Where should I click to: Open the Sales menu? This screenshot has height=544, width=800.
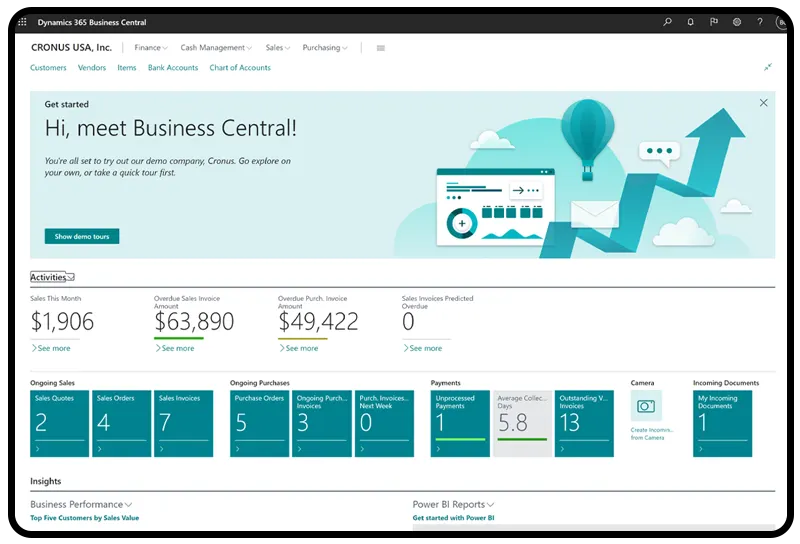[x=278, y=48]
